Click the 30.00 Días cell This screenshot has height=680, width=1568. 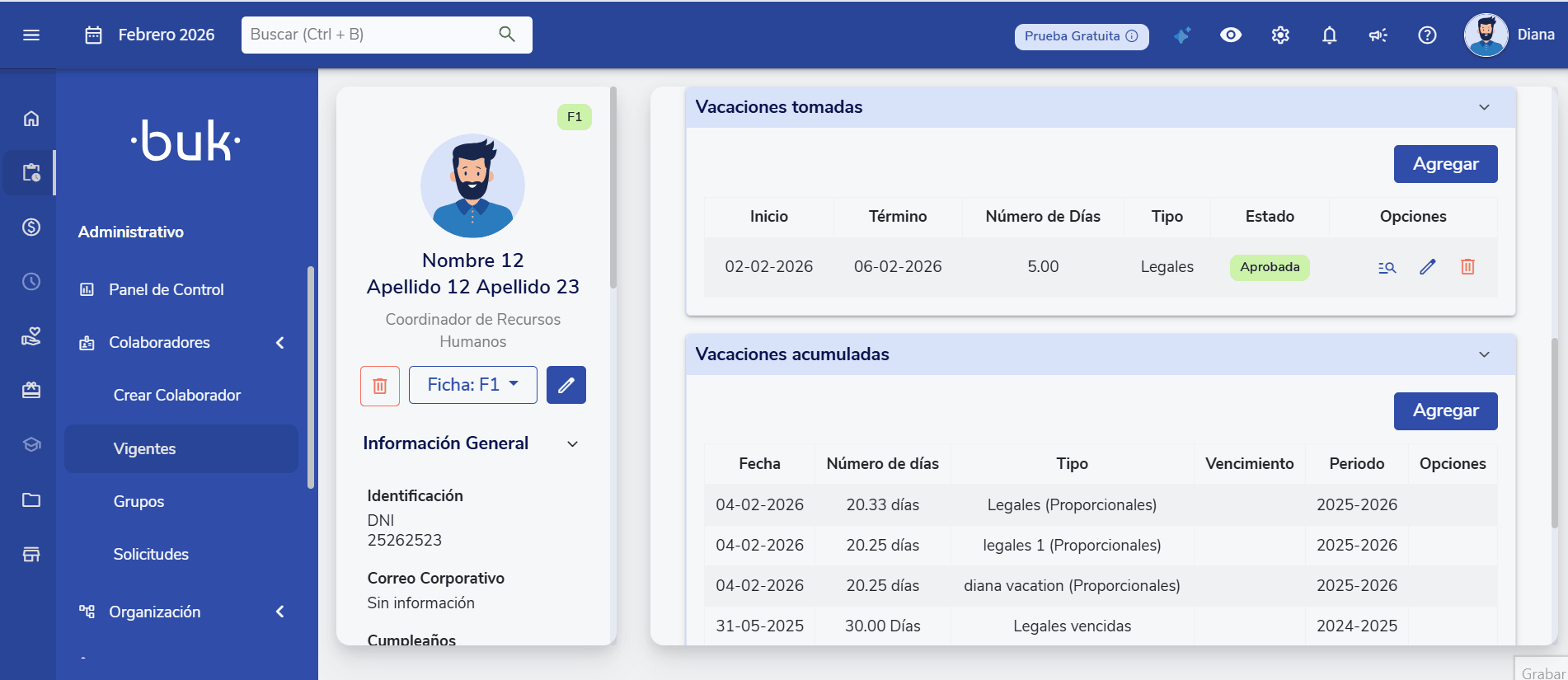883,626
